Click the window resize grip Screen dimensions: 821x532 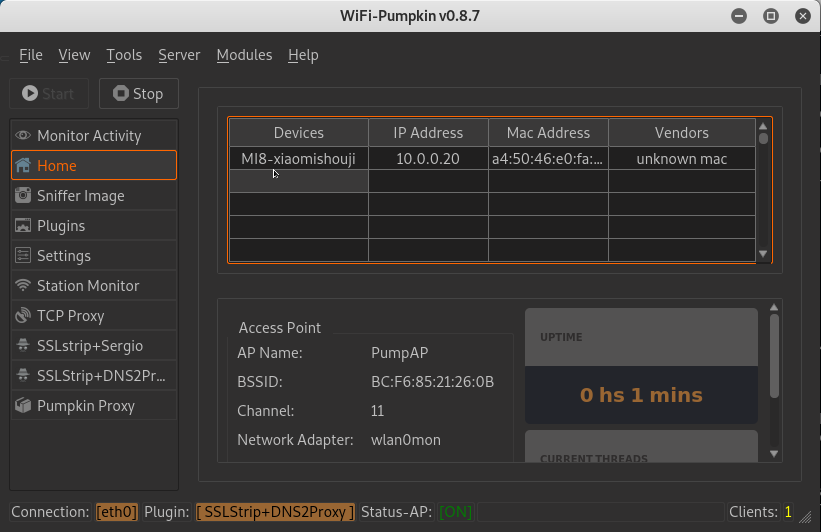point(806,517)
